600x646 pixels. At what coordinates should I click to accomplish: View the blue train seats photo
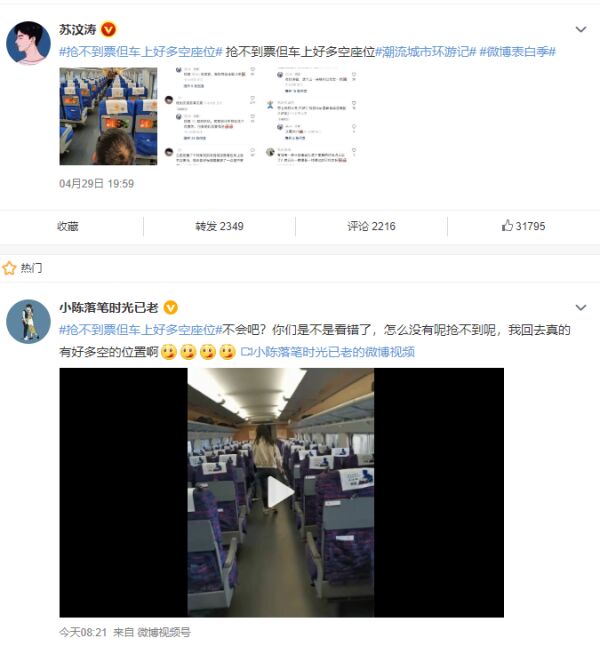click(x=108, y=116)
